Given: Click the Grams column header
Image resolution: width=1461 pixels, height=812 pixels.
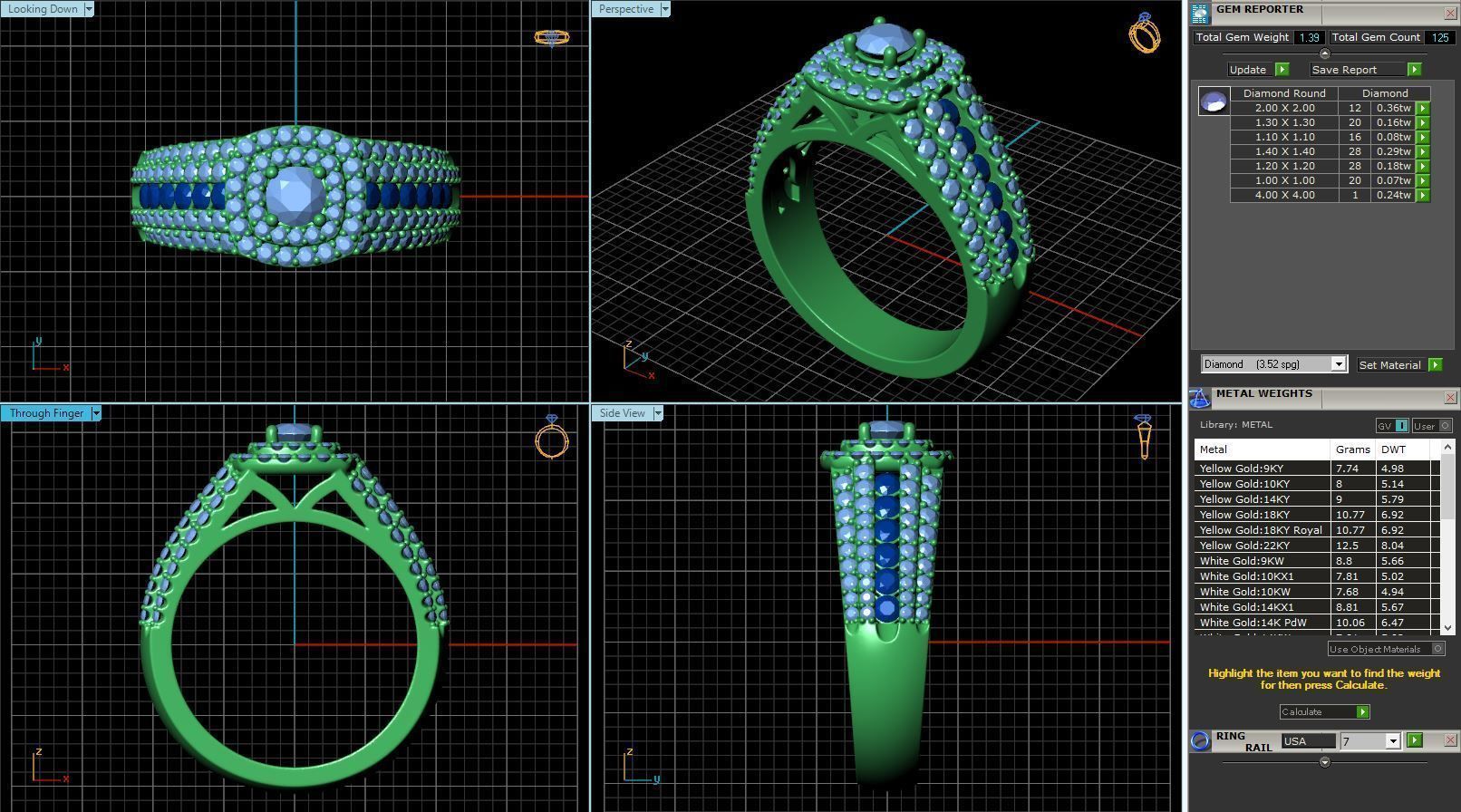Looking at the screenshot, I should (x=1352, y=449).
